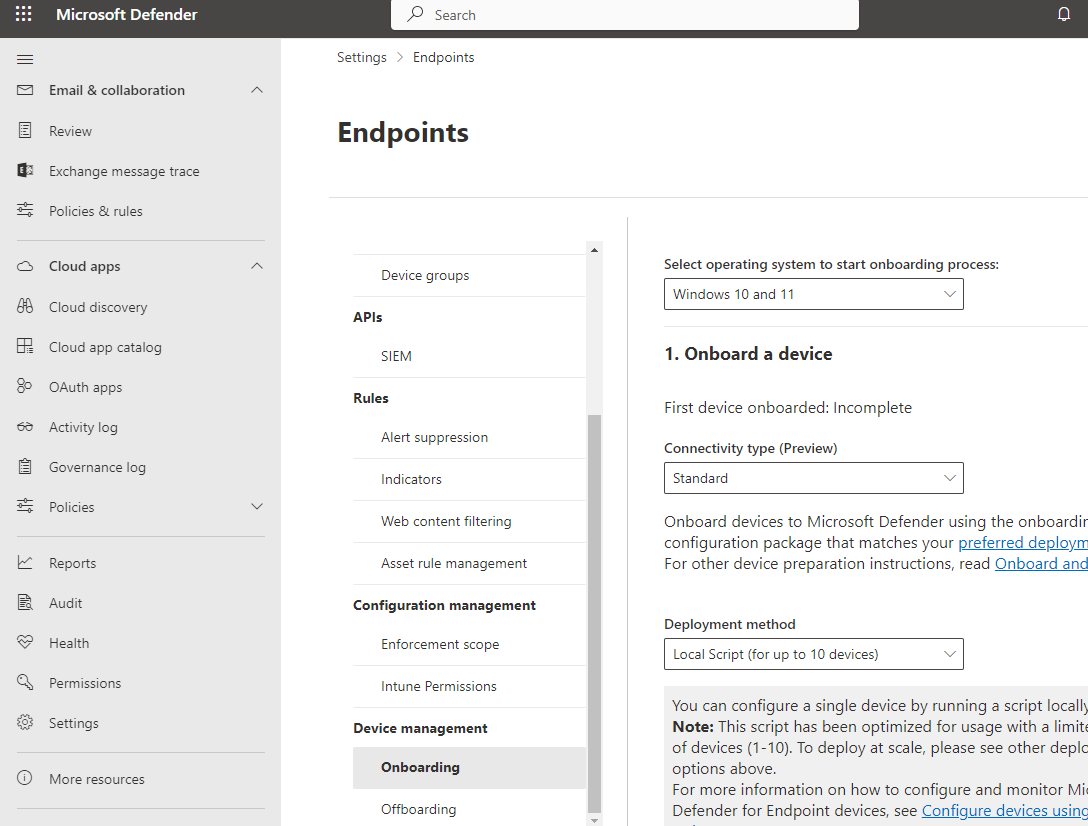Click the settings list scrollbar thumb

pyautogui.click(x=594, y=613)
